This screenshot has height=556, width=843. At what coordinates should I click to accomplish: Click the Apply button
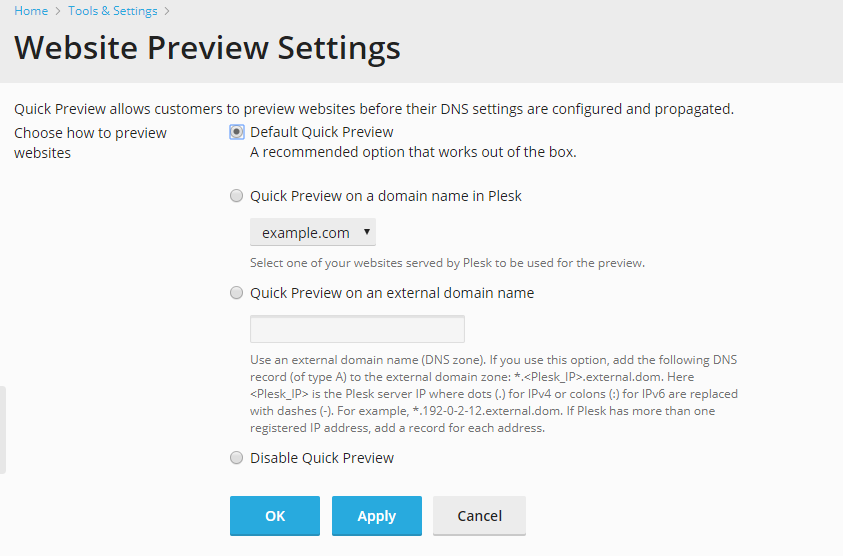pyautogui.click(x=376, y=516)
